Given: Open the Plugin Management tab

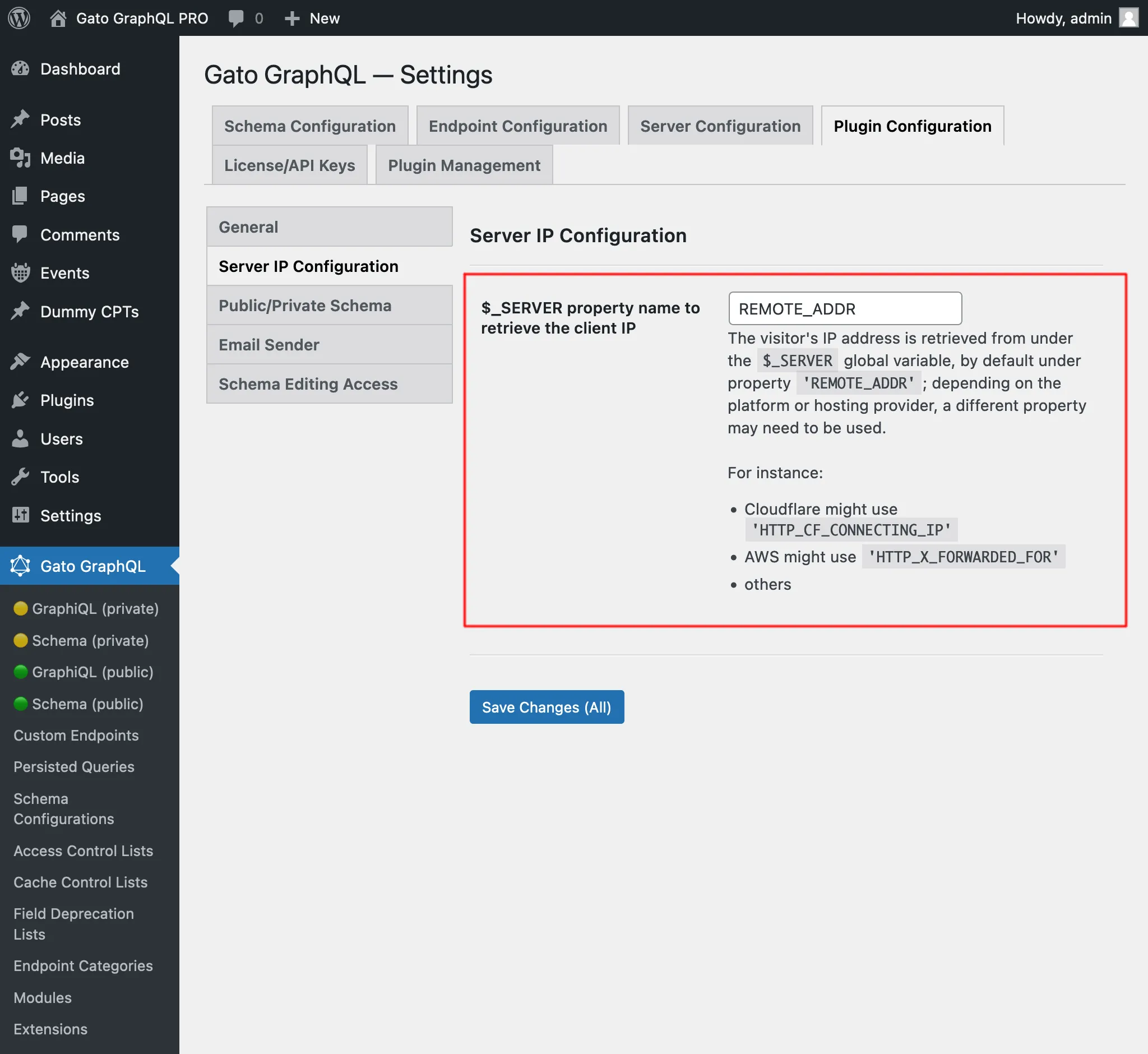Looking at the screenshot, I should point(464,165).
